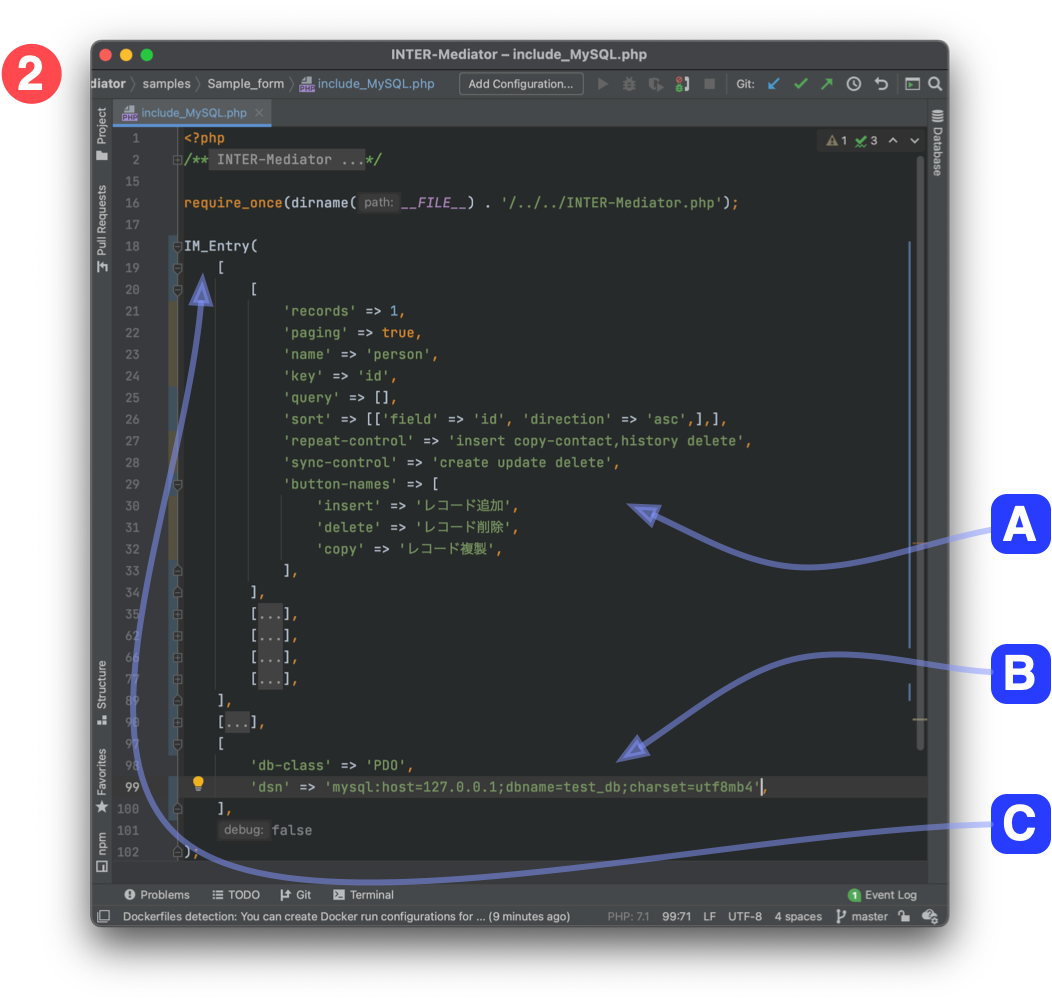
Task: Click PHP: 7.1 language level
Action: point(628,916)
